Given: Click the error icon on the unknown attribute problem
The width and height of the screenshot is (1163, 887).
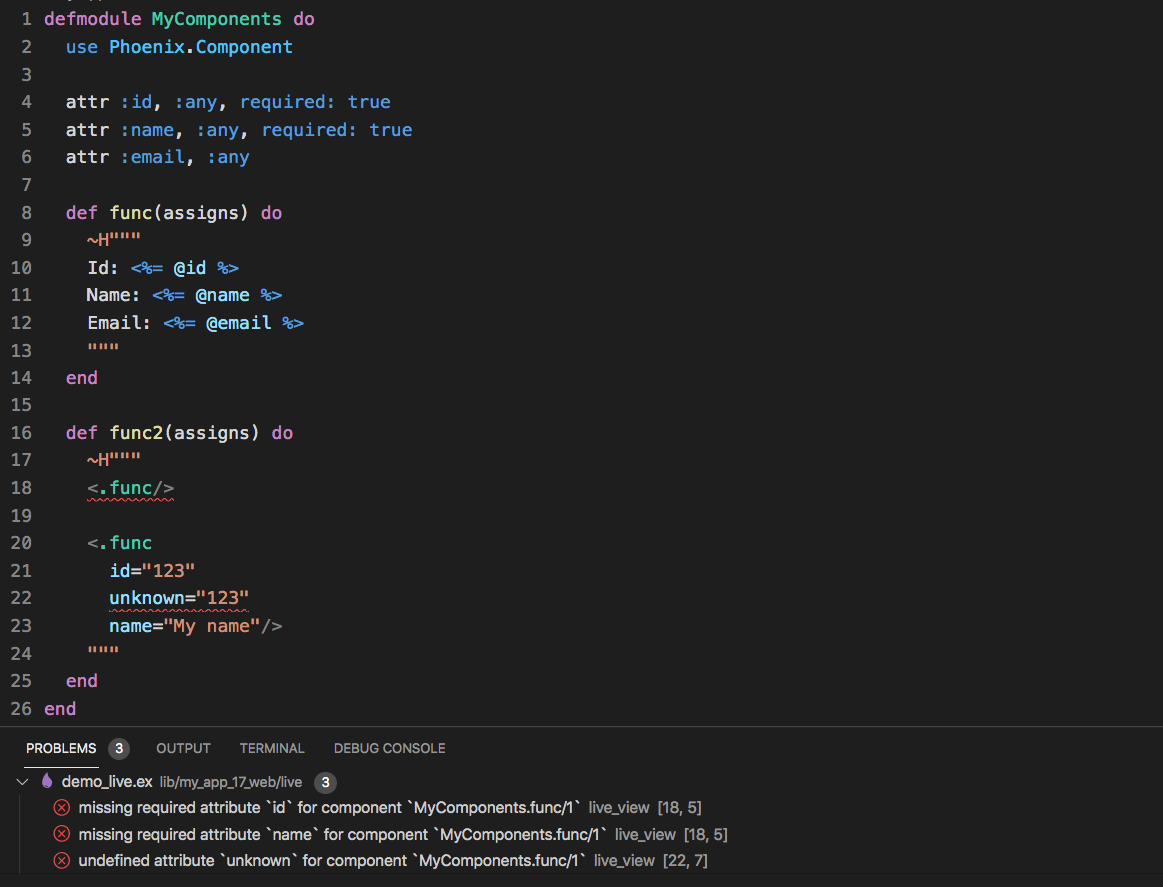Looking at the screenshot, I should [x=61, y=860].
